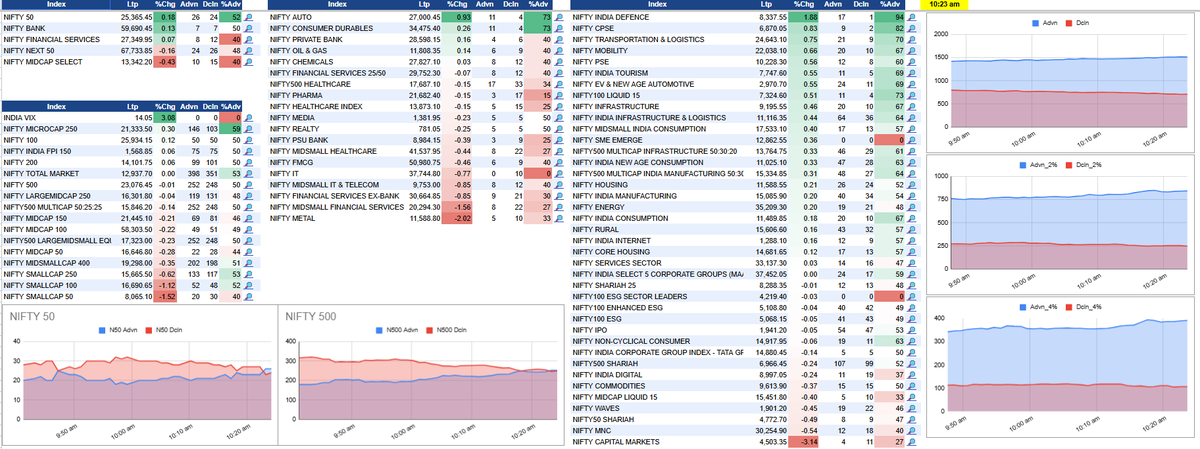The image size is (1200, 449).
Task: Open the lookup icon in the NIFTY CPSE row
Action: [x=913, y=29]
